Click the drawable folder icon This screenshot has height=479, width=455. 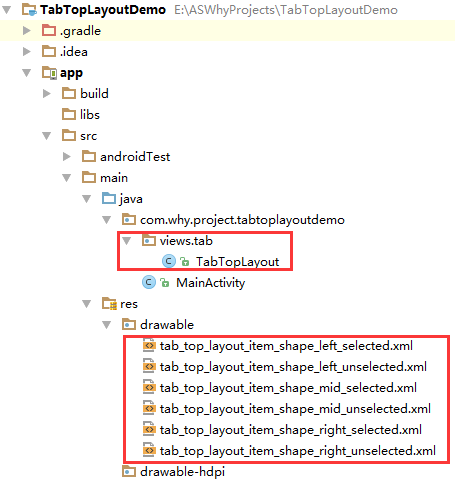point(129,324)
